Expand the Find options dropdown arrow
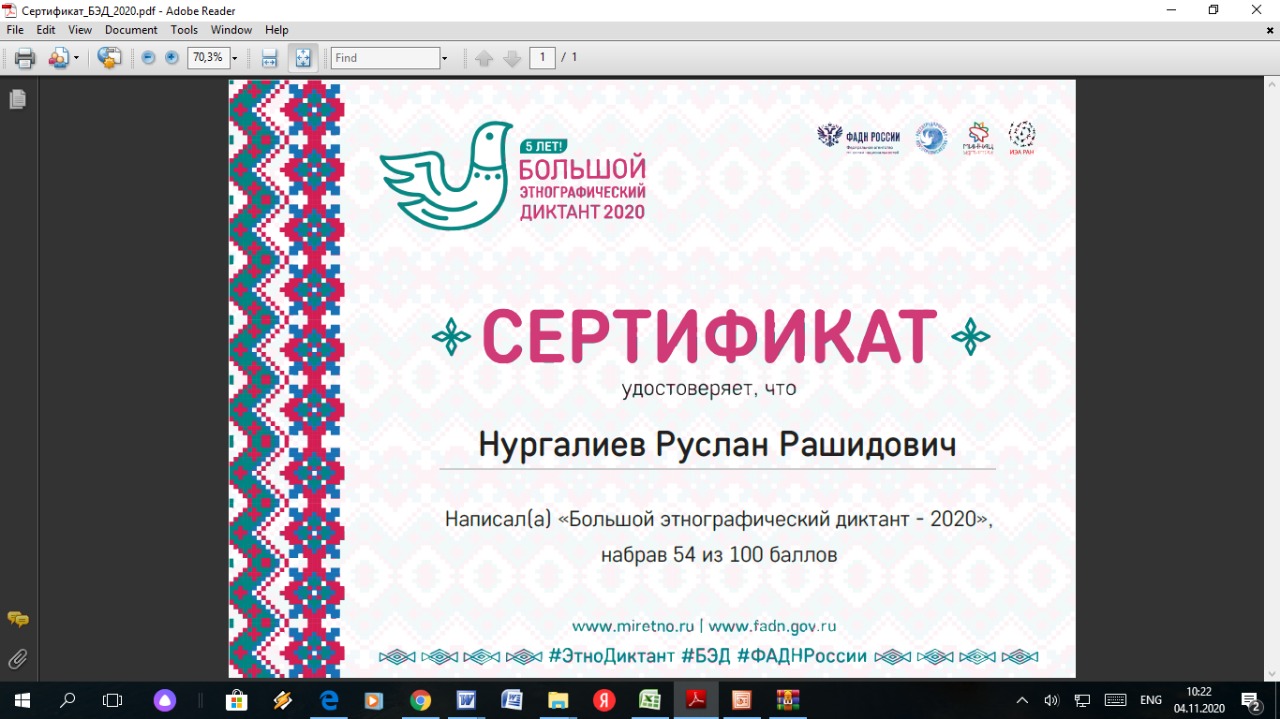1280x719 pixels. click(444, 58)
